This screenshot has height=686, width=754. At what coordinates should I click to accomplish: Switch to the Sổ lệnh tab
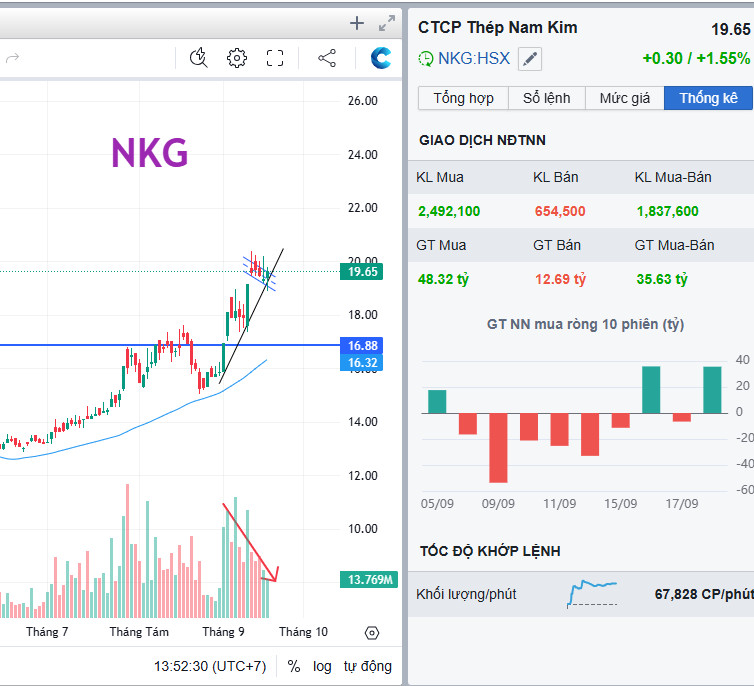point(547,98)
